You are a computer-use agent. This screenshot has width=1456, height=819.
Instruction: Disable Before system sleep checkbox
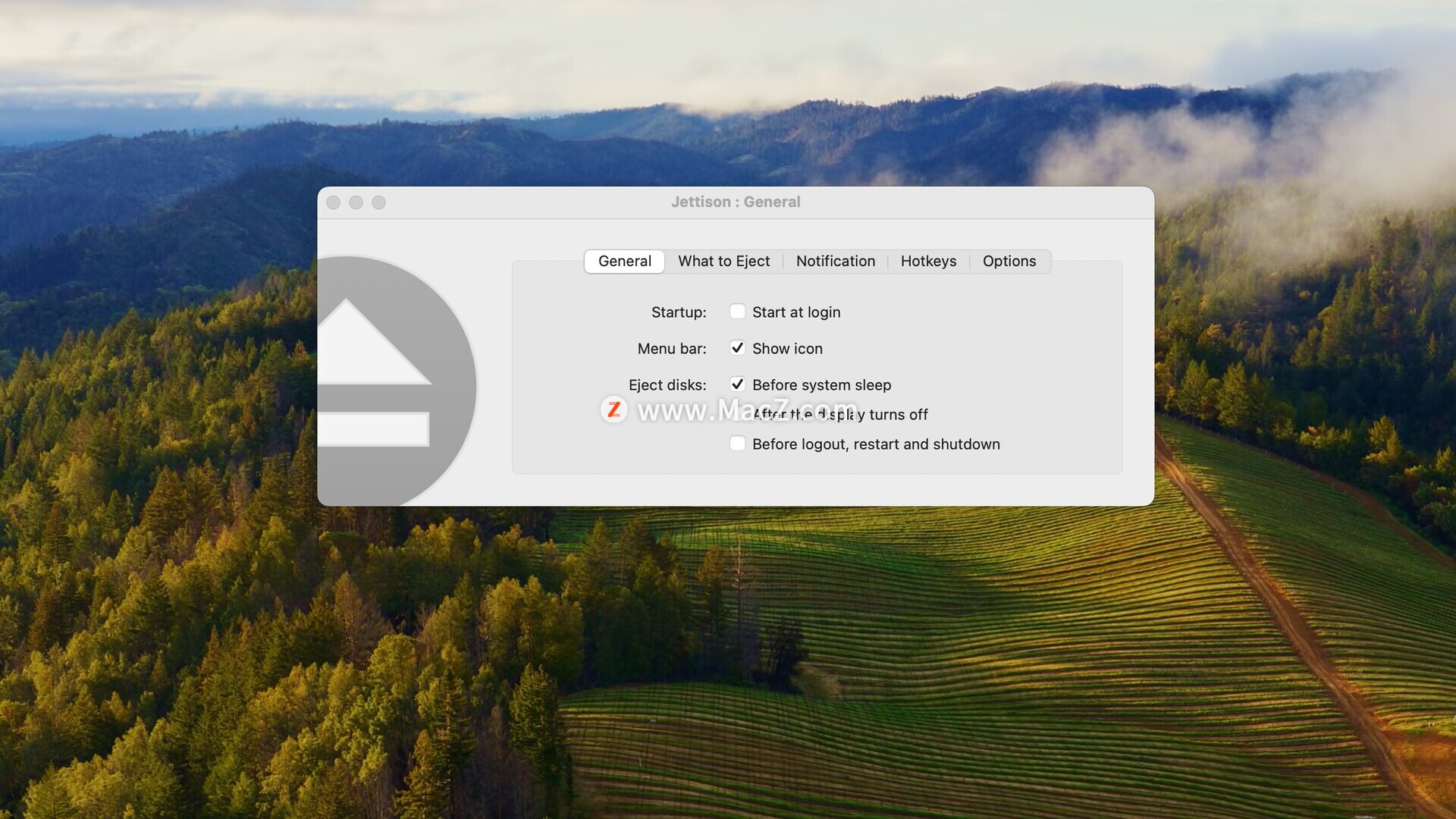(737, 384)
